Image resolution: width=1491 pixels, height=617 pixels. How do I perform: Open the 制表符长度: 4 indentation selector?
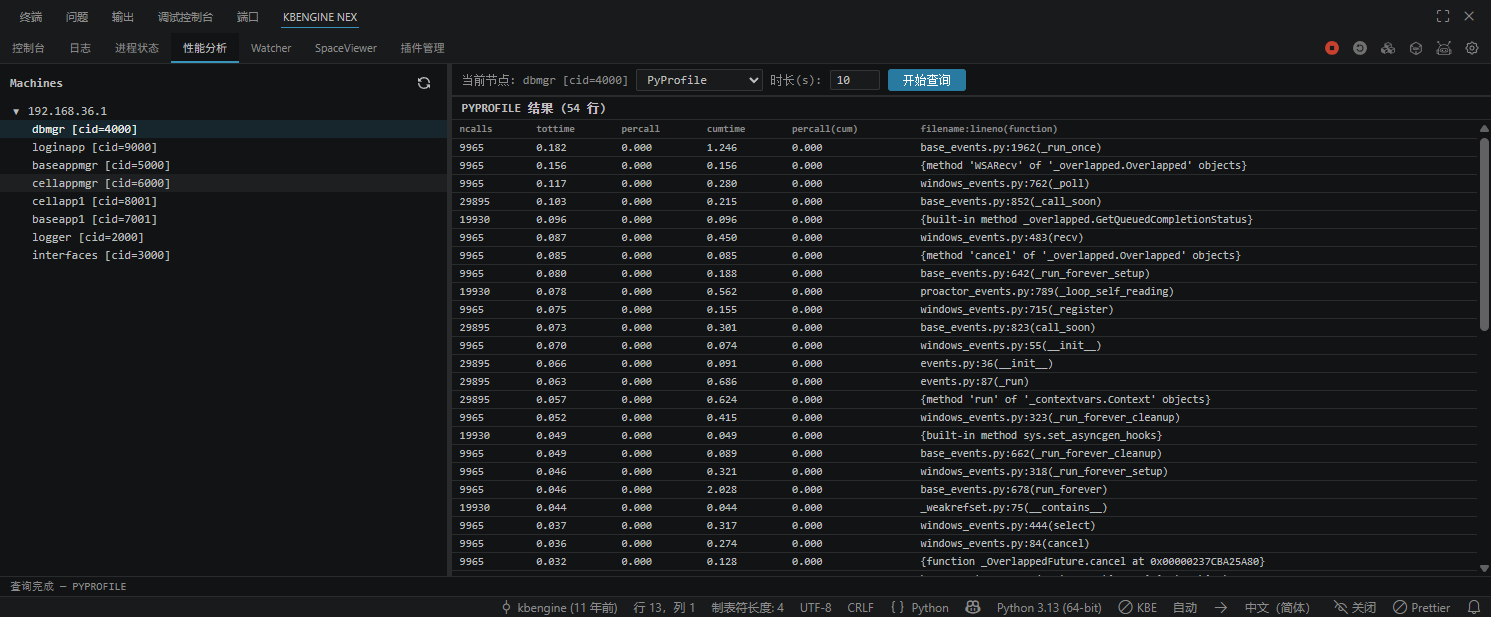(747, 607)
